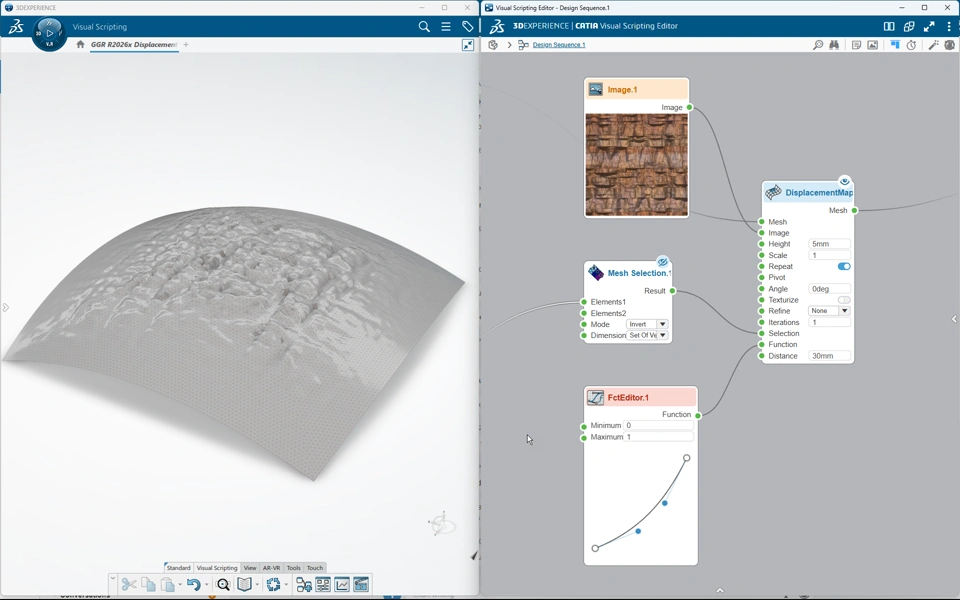The width and height of the screenshot is (960, 600).
Task: Select the lower blue curve control point in FctEditor
Action: coord(638,531)
